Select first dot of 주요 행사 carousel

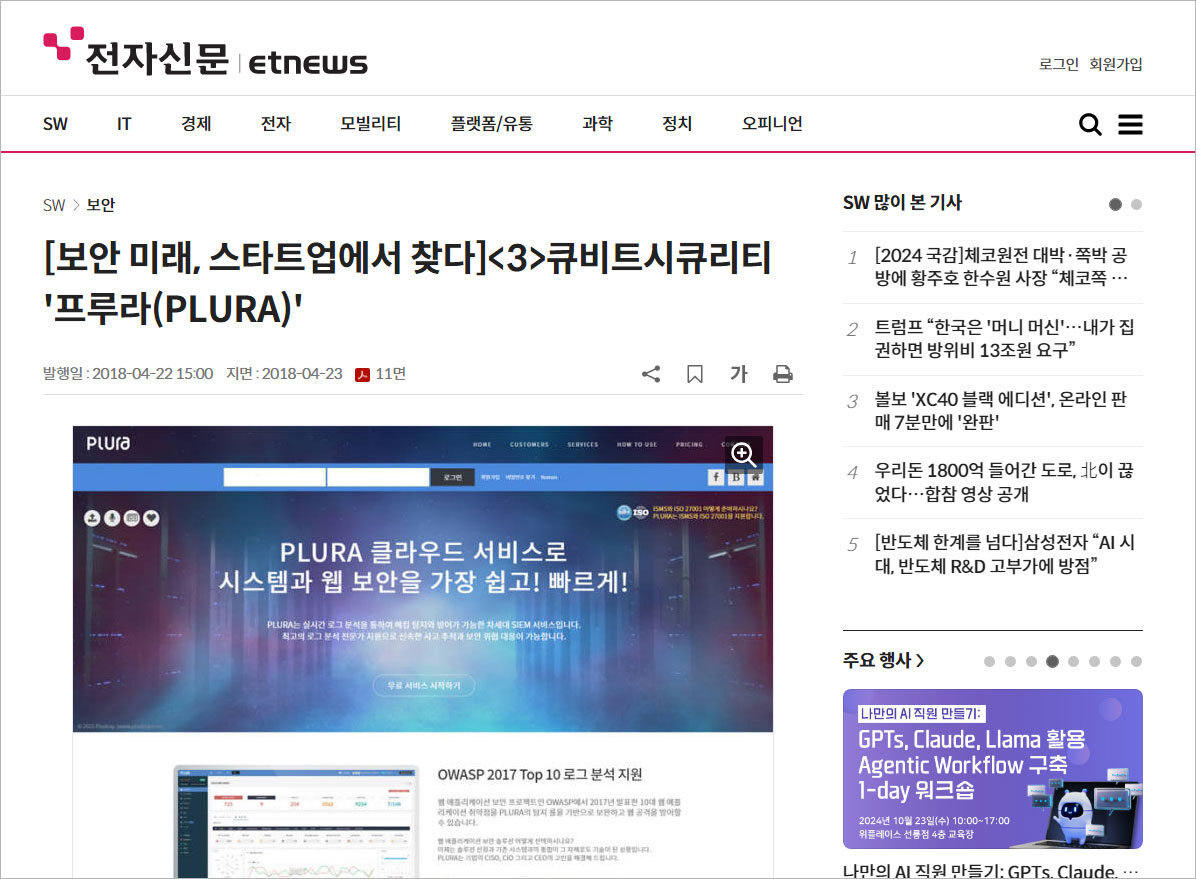click(989, 662)
